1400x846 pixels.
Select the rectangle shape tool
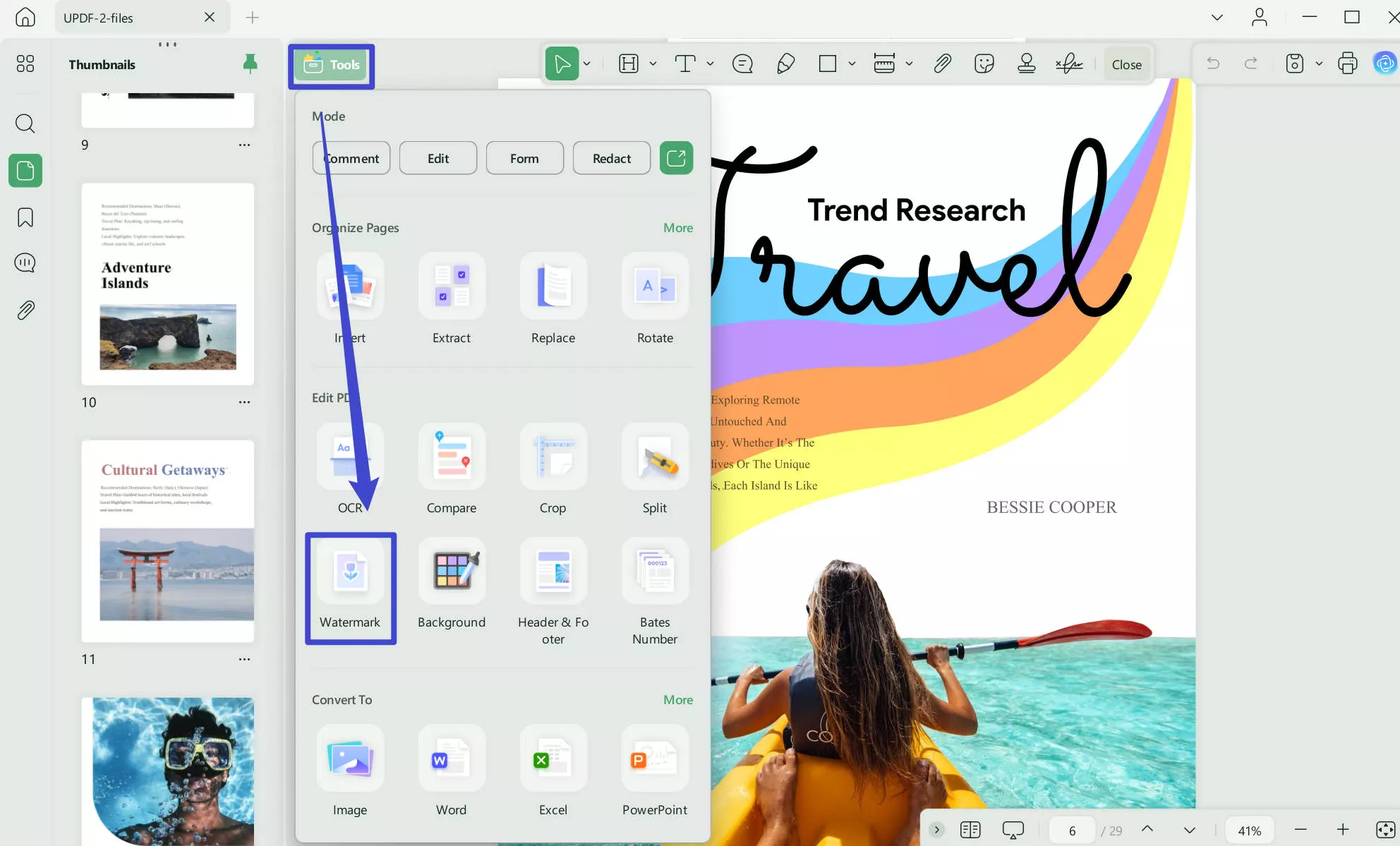point(828,64)
